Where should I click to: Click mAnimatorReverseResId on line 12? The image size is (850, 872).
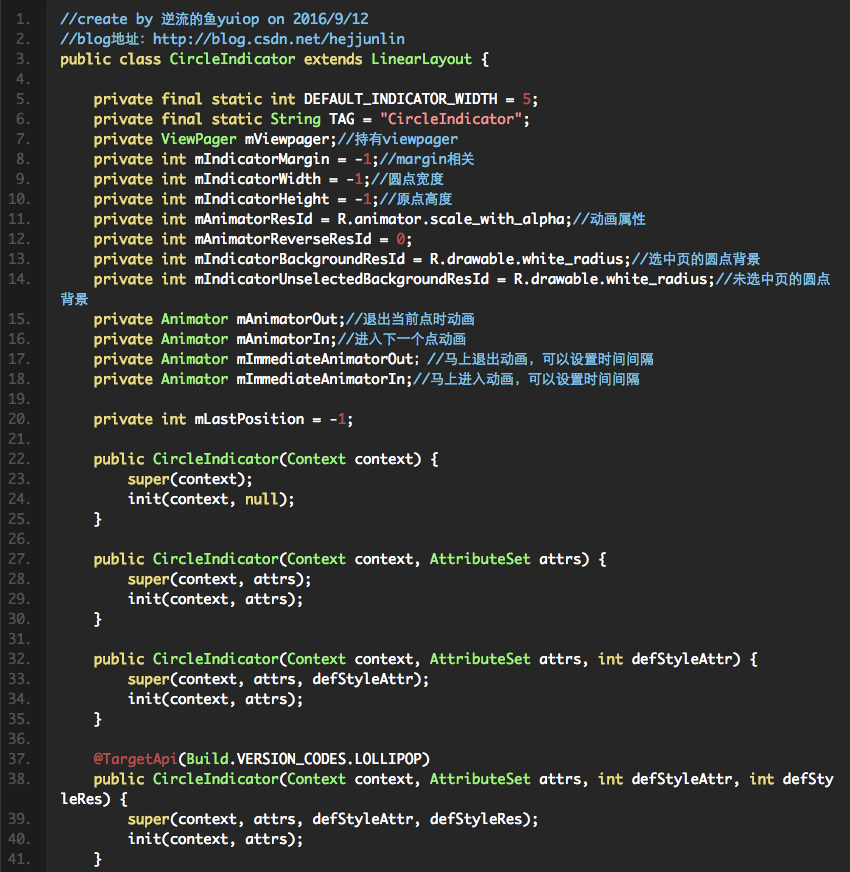(x=283, y=239)
